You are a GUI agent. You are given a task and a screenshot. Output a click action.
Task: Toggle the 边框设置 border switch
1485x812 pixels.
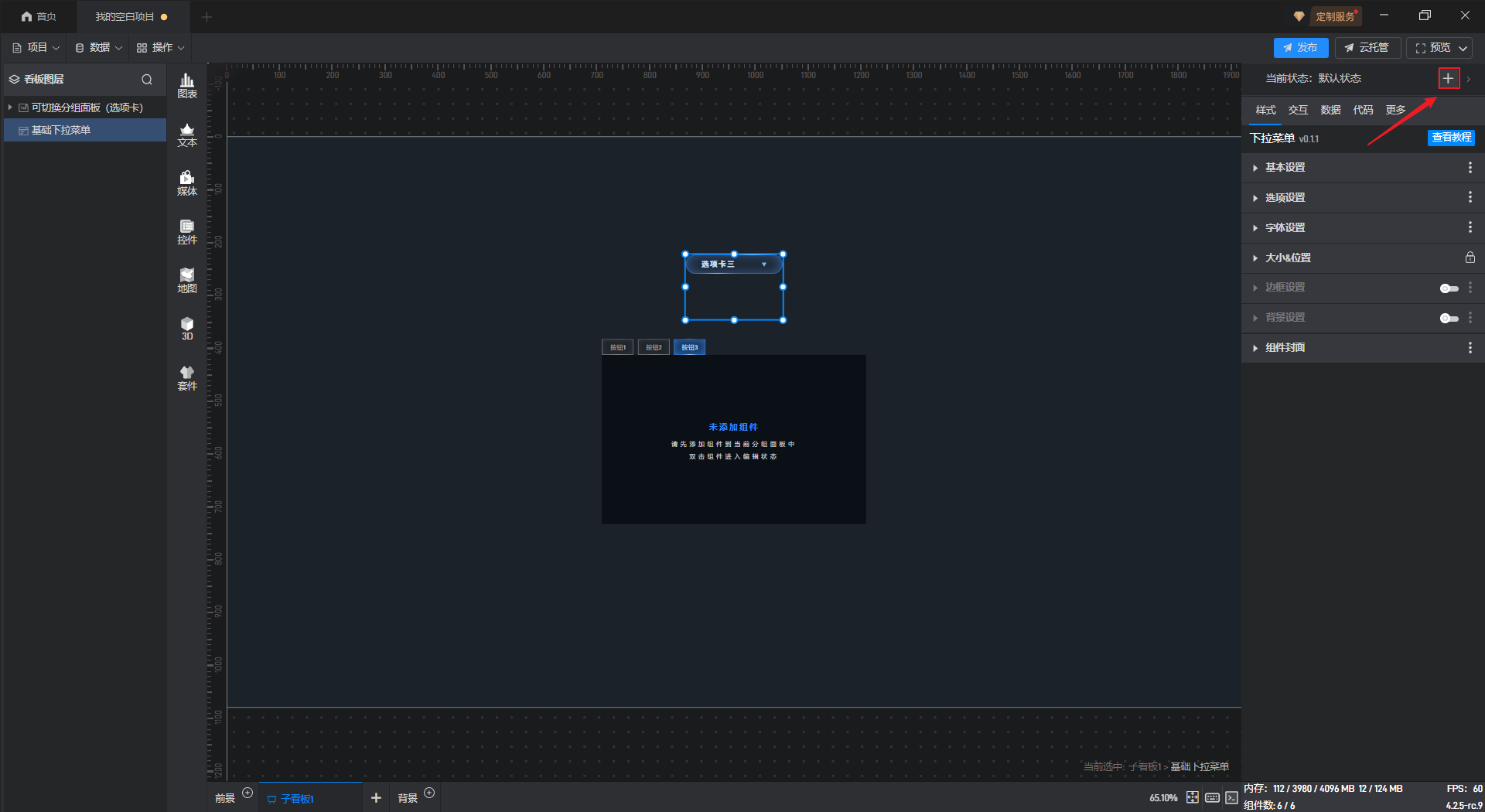1449,288
